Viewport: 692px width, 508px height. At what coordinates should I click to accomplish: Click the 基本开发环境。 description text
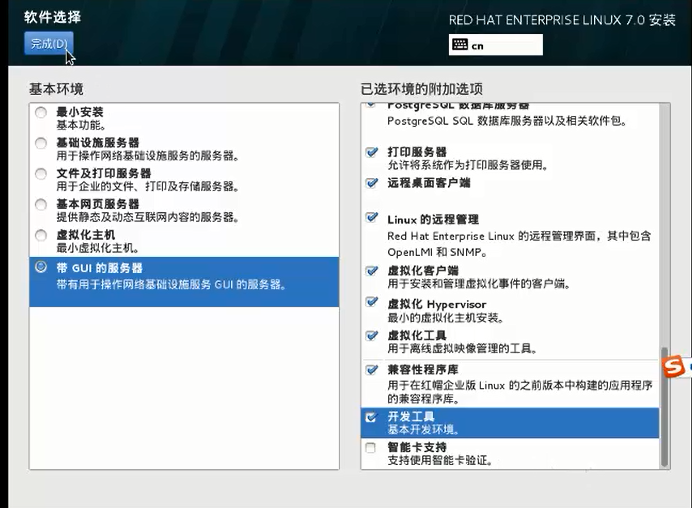[x=424, y=429]
